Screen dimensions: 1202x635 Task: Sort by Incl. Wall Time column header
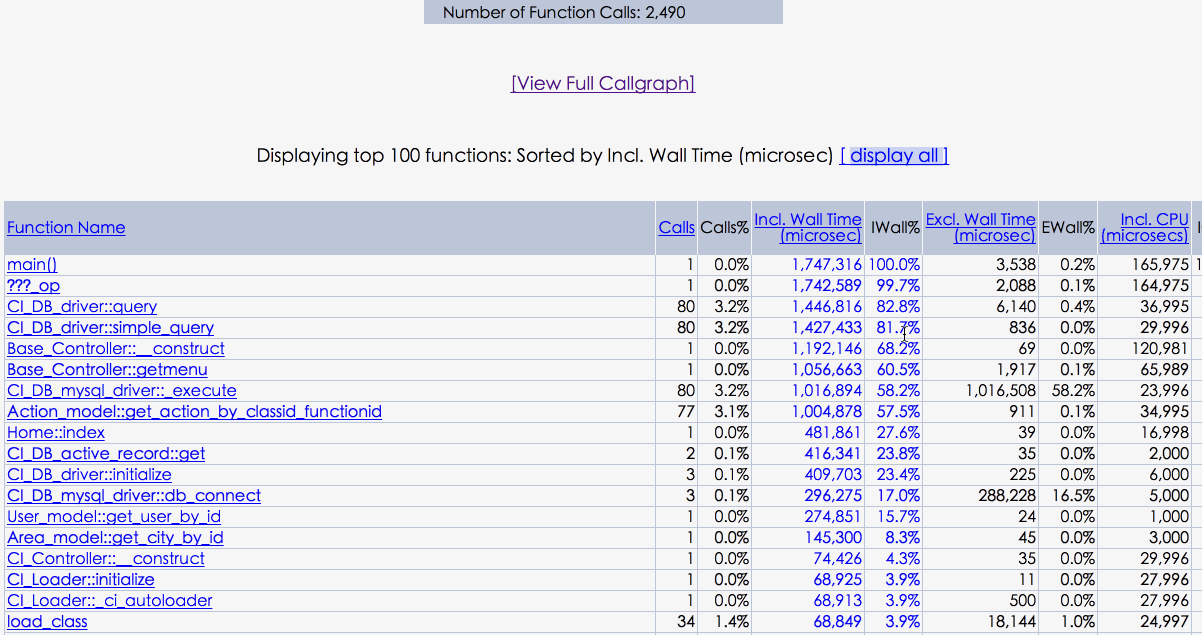[808, 227]
